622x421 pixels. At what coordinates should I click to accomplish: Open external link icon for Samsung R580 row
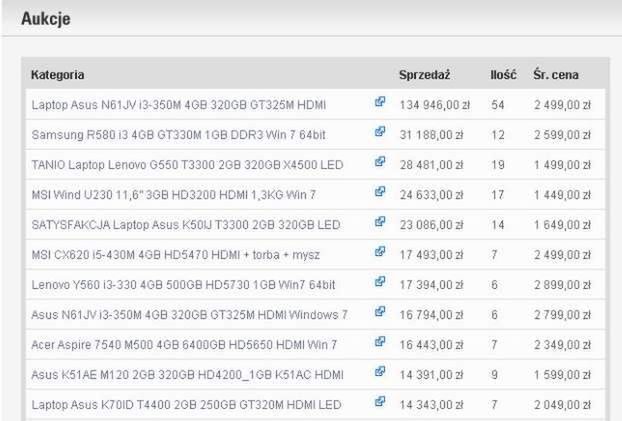tap(380, 132)
